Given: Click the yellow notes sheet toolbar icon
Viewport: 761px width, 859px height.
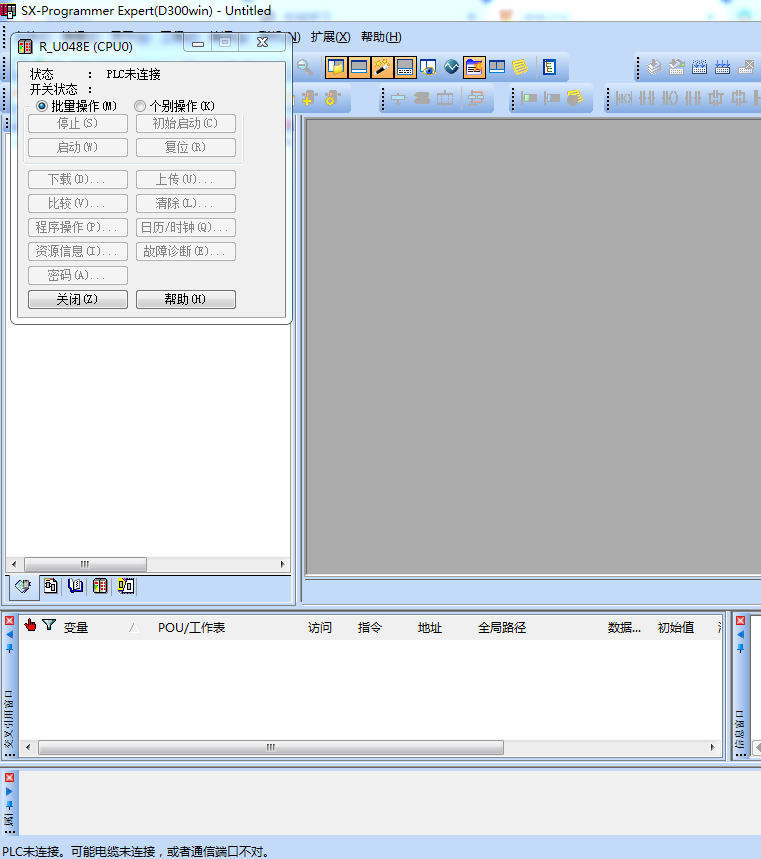Looking at the screenshot, I should 520,67.
